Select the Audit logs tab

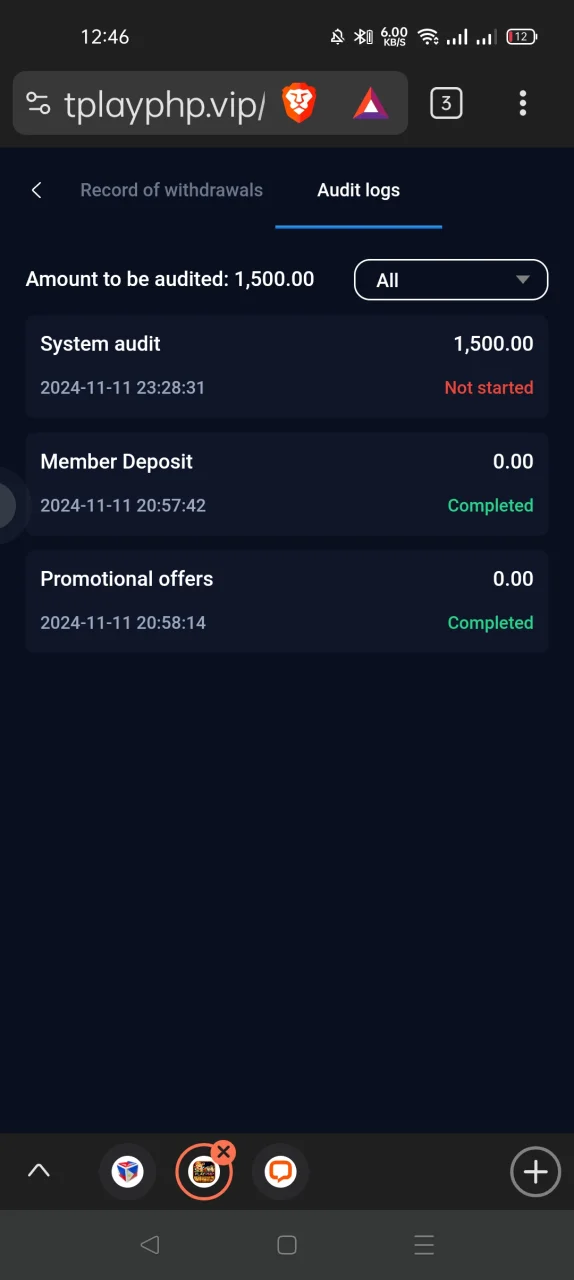point(358,190)
